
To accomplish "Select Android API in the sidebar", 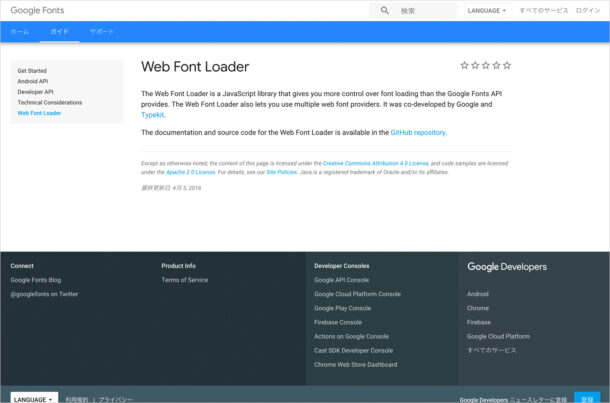I will [33, 81].
